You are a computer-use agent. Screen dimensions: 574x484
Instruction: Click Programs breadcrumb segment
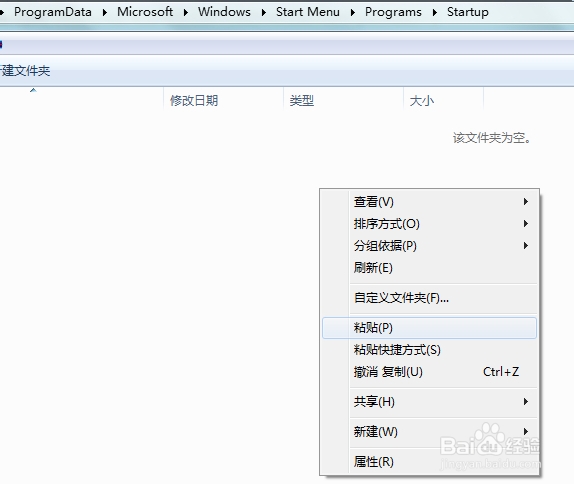click(393, 12)
